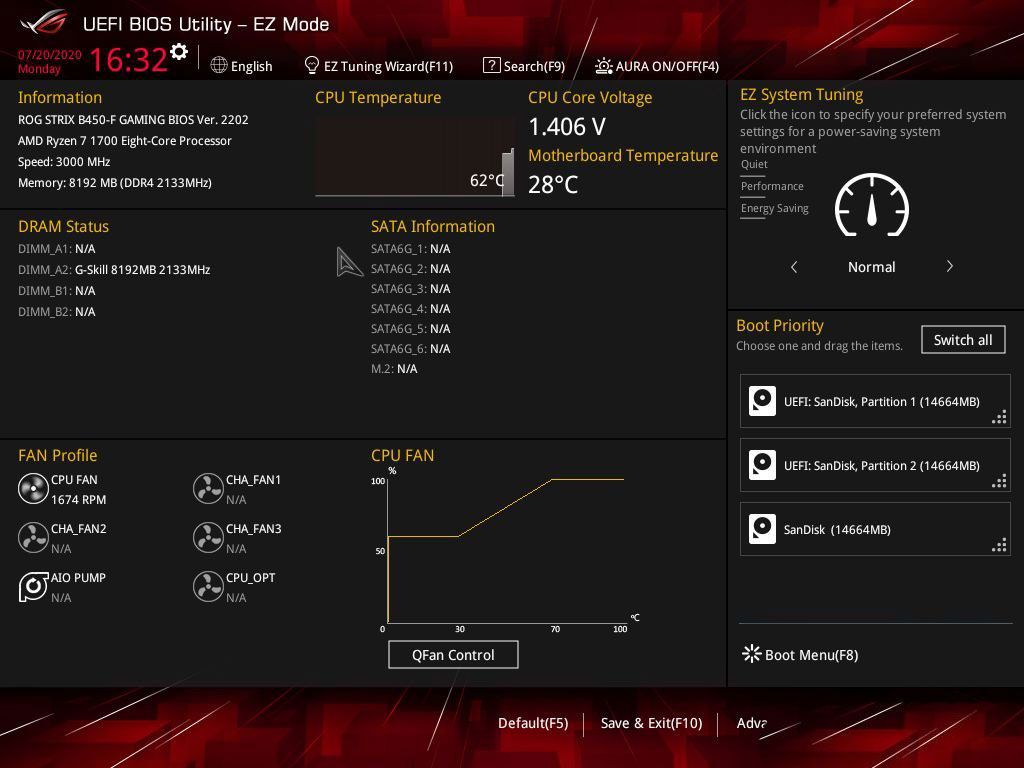Select UEFI SanDisk Partition 1 boot entry

pos(875,401)
